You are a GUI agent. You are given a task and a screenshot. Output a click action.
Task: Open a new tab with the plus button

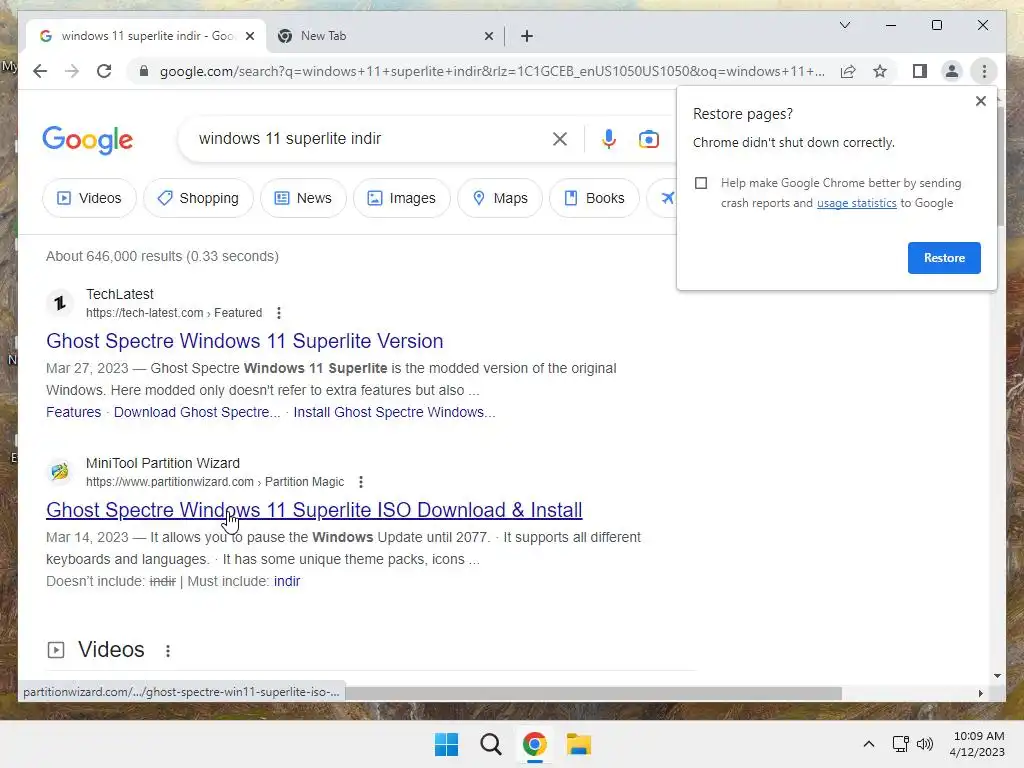coord(527,36)
